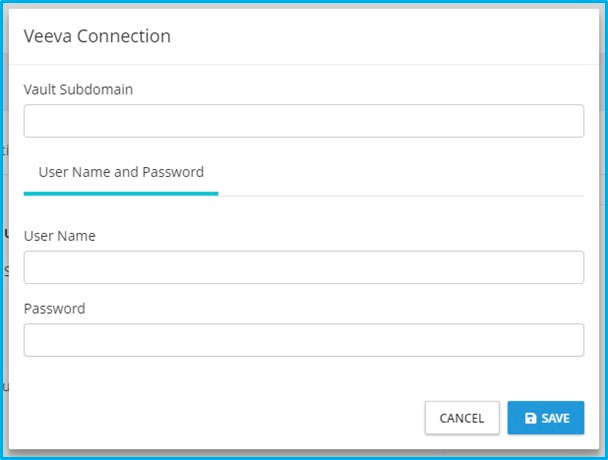
Task: Click the floppy disk icon on Save
Action: pyautogui.click(x=531, y=419)
